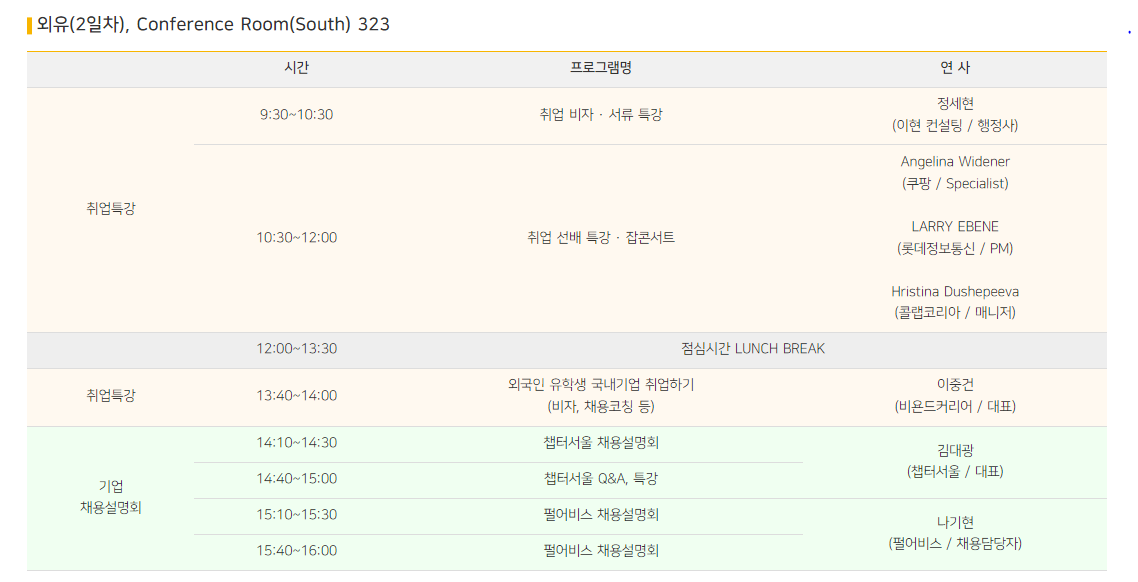
Task: Select the 9:30~10:30 time cell
Action: (296, 115)
